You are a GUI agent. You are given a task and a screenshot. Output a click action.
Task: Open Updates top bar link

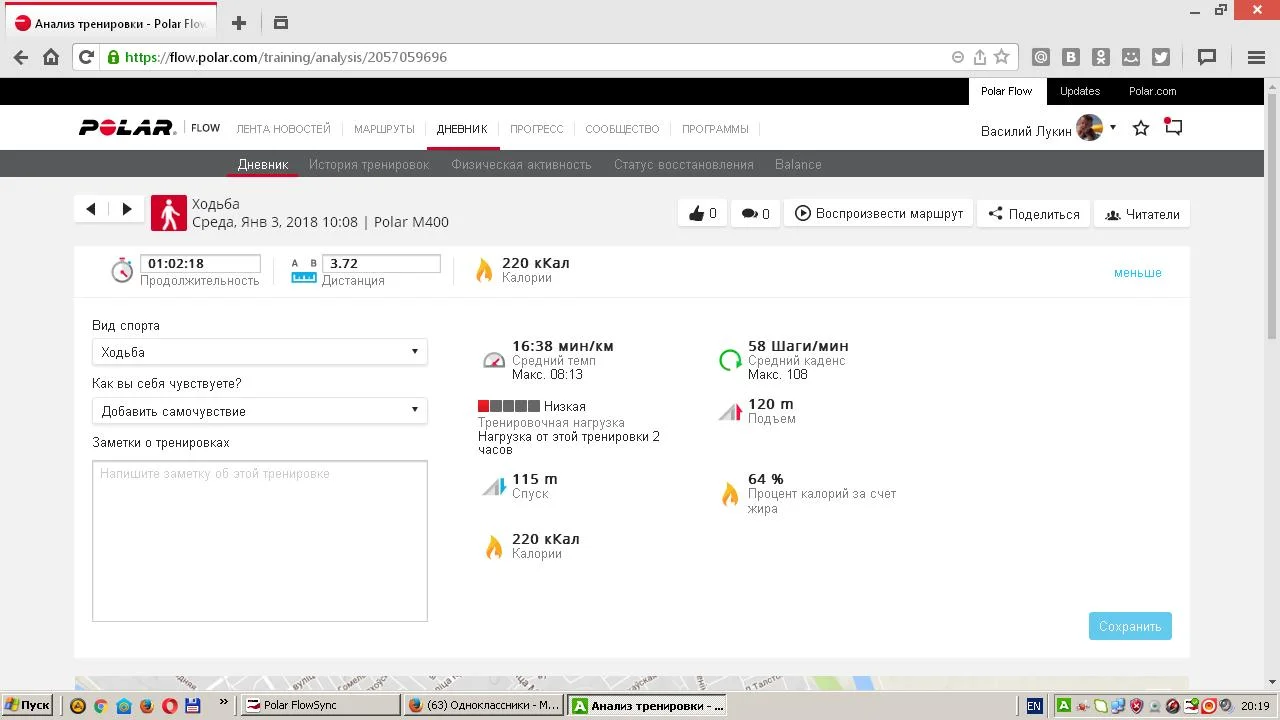click(x=1080, y=91)
